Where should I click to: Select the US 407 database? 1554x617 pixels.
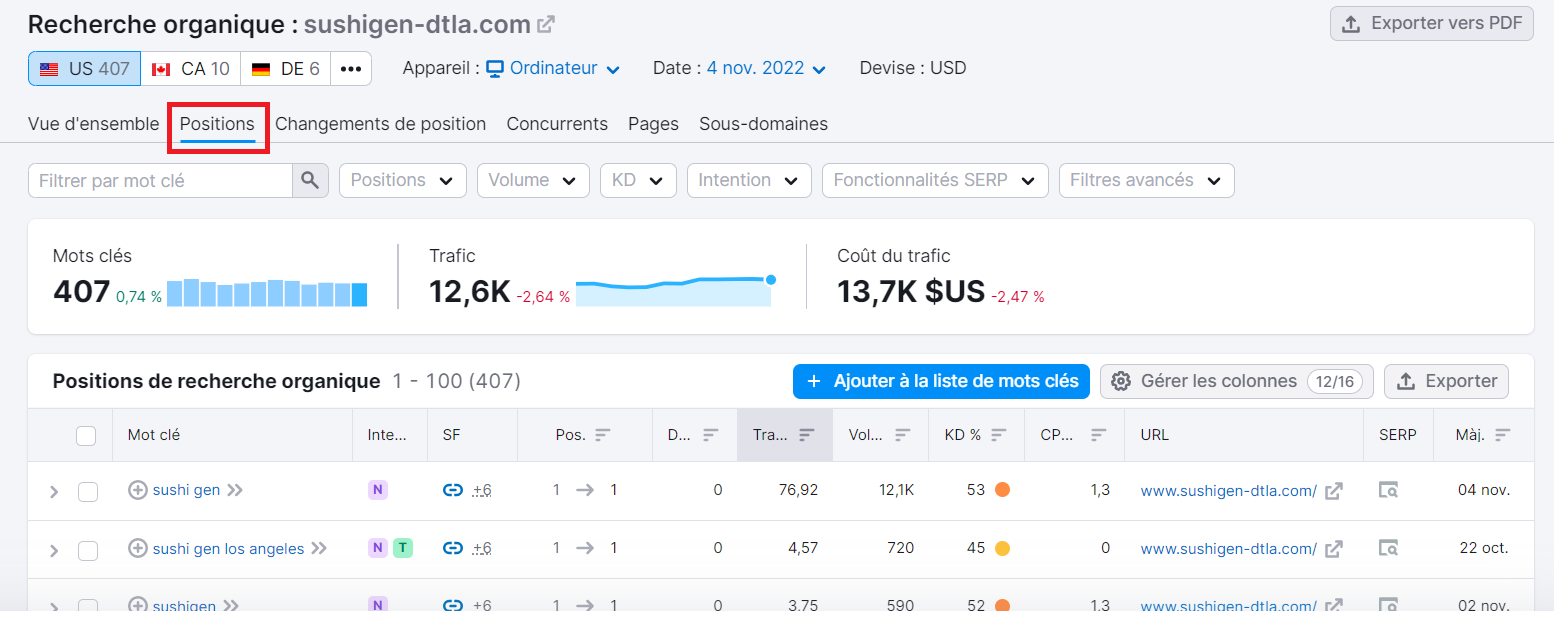pyautogui.click(x=84, y=69)
